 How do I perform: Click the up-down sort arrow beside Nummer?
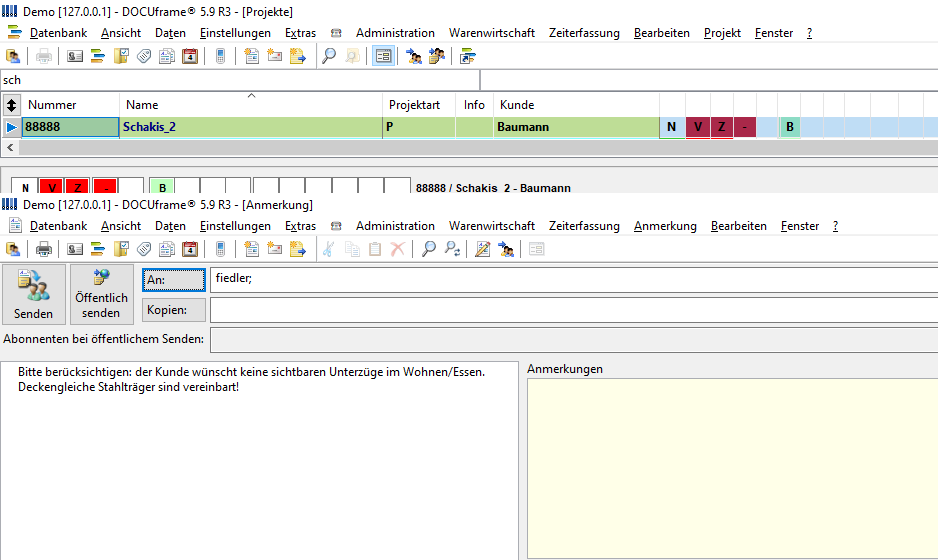point(11,105)
